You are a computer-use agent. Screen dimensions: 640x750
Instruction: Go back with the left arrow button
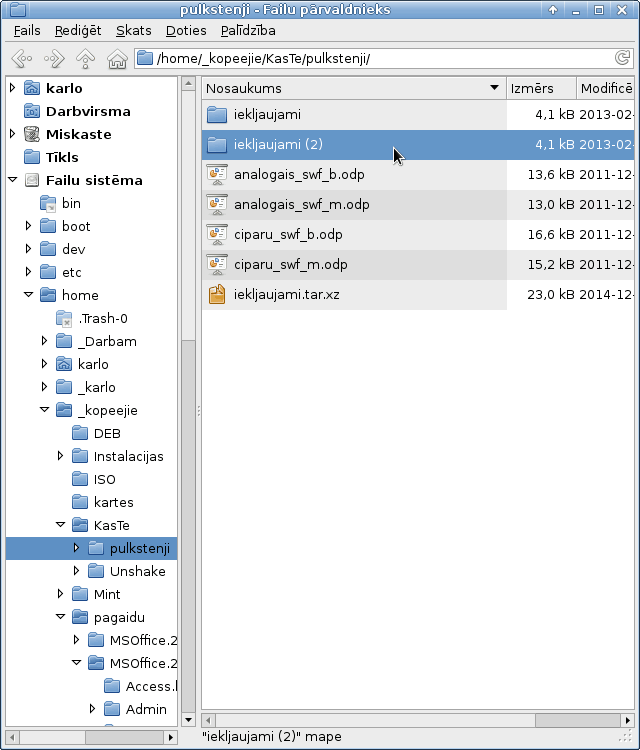pyautogui.click(x=22, y=59)
